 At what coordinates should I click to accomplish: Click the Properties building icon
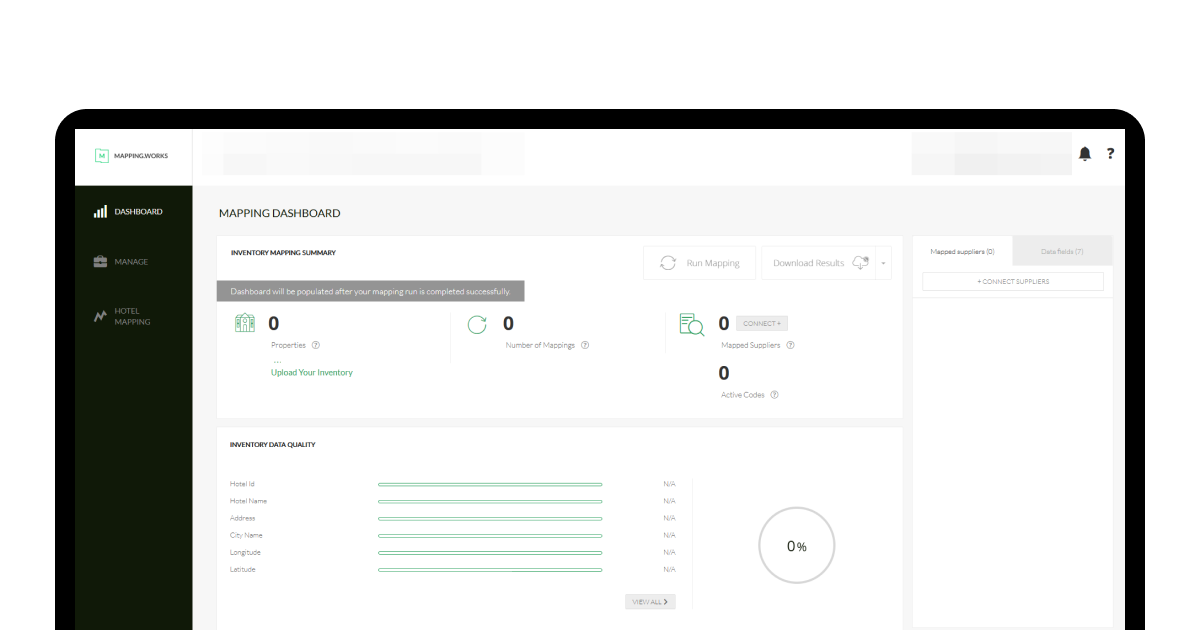tap(245, 323)
